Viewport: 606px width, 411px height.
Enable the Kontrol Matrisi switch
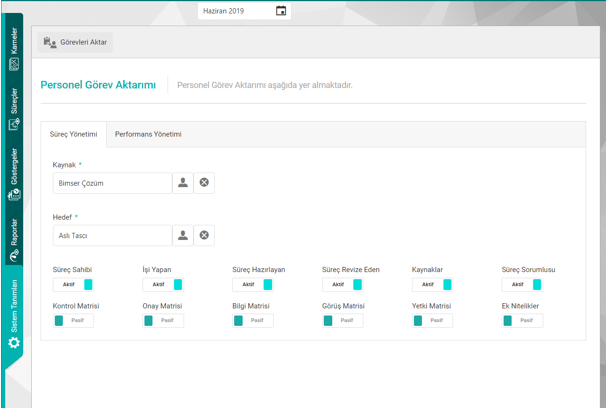[73, 321]
